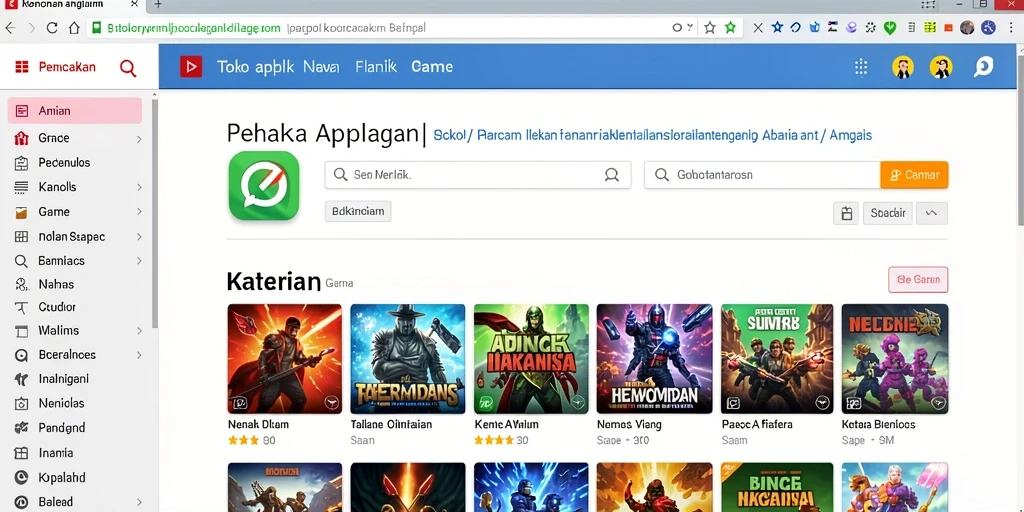Click the Sen Nerlok search field

point(478,175)
